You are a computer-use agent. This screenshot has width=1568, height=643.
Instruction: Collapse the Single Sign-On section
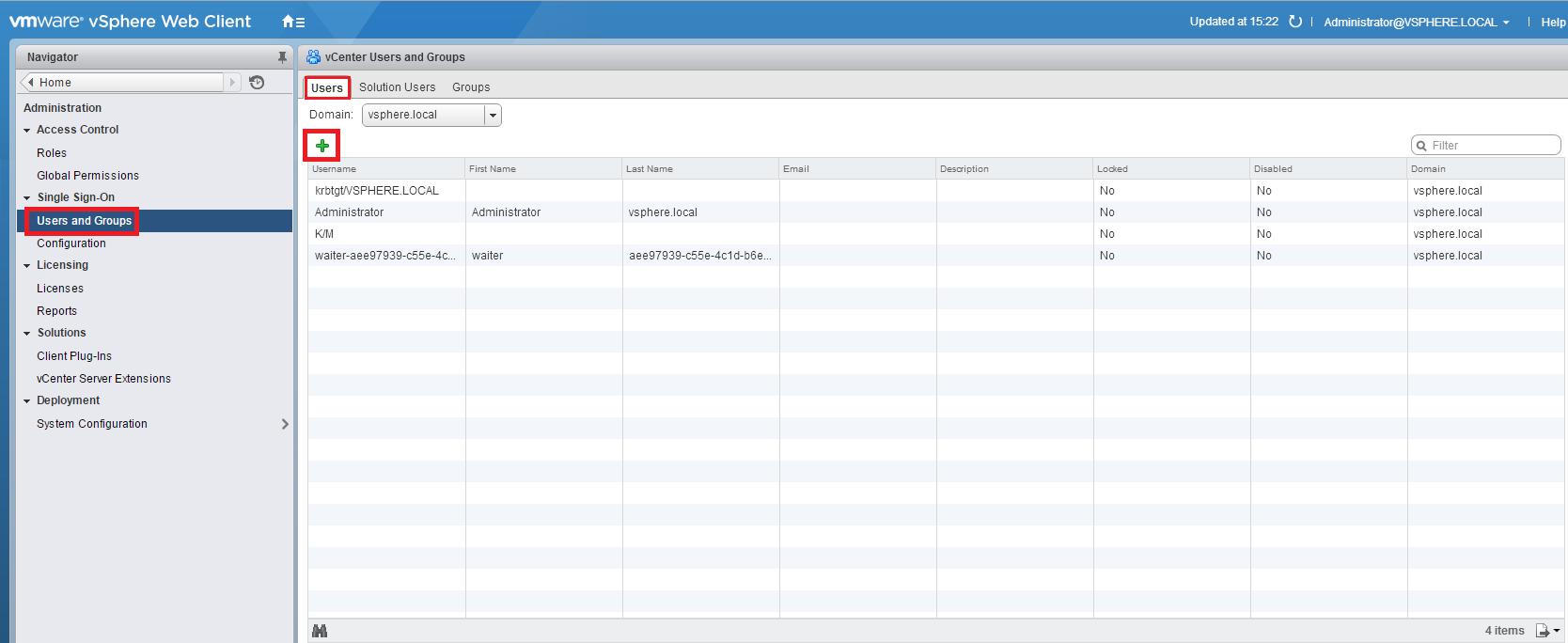point(27,198)
